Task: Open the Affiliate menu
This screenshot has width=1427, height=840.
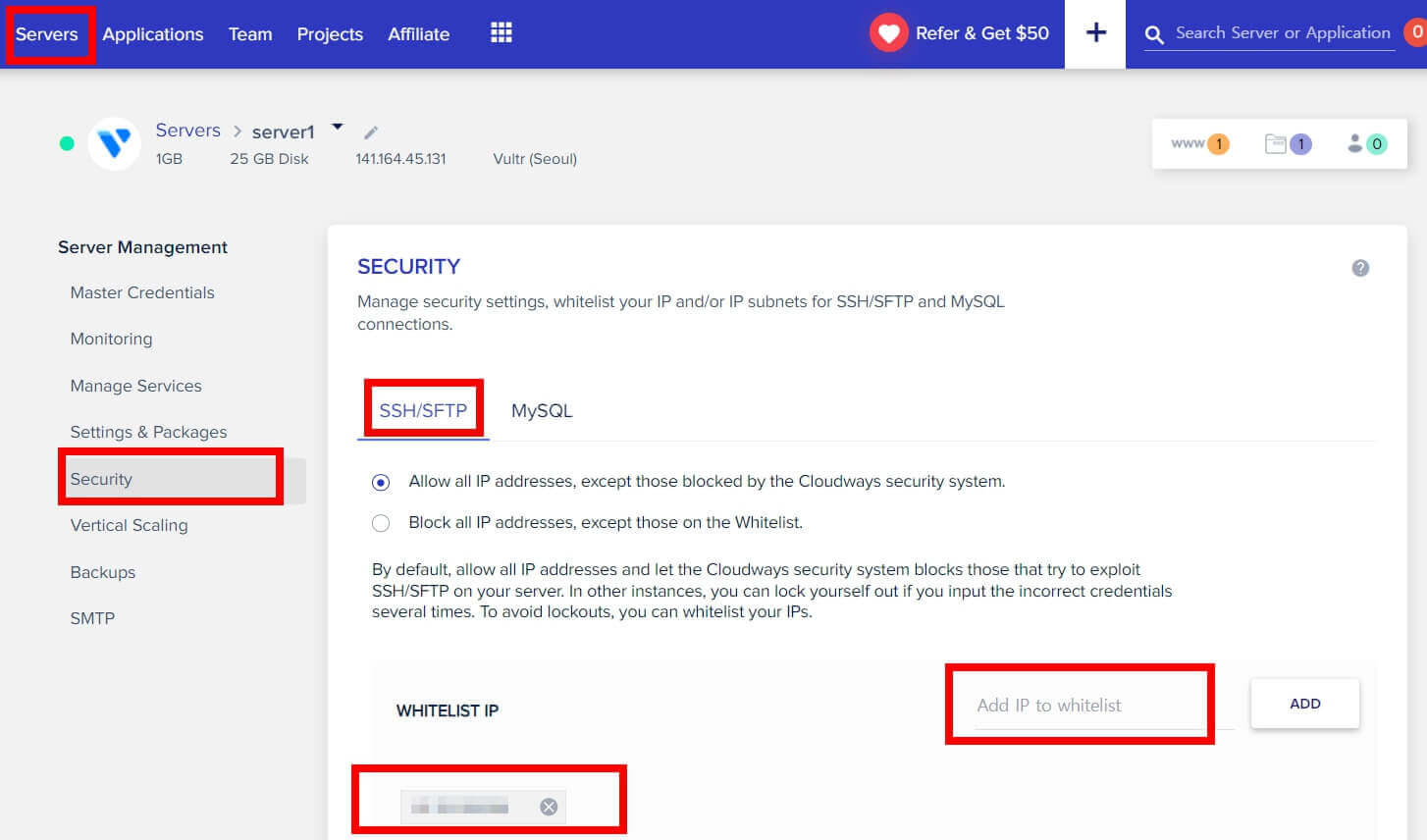Action: [x=419, y=34]
